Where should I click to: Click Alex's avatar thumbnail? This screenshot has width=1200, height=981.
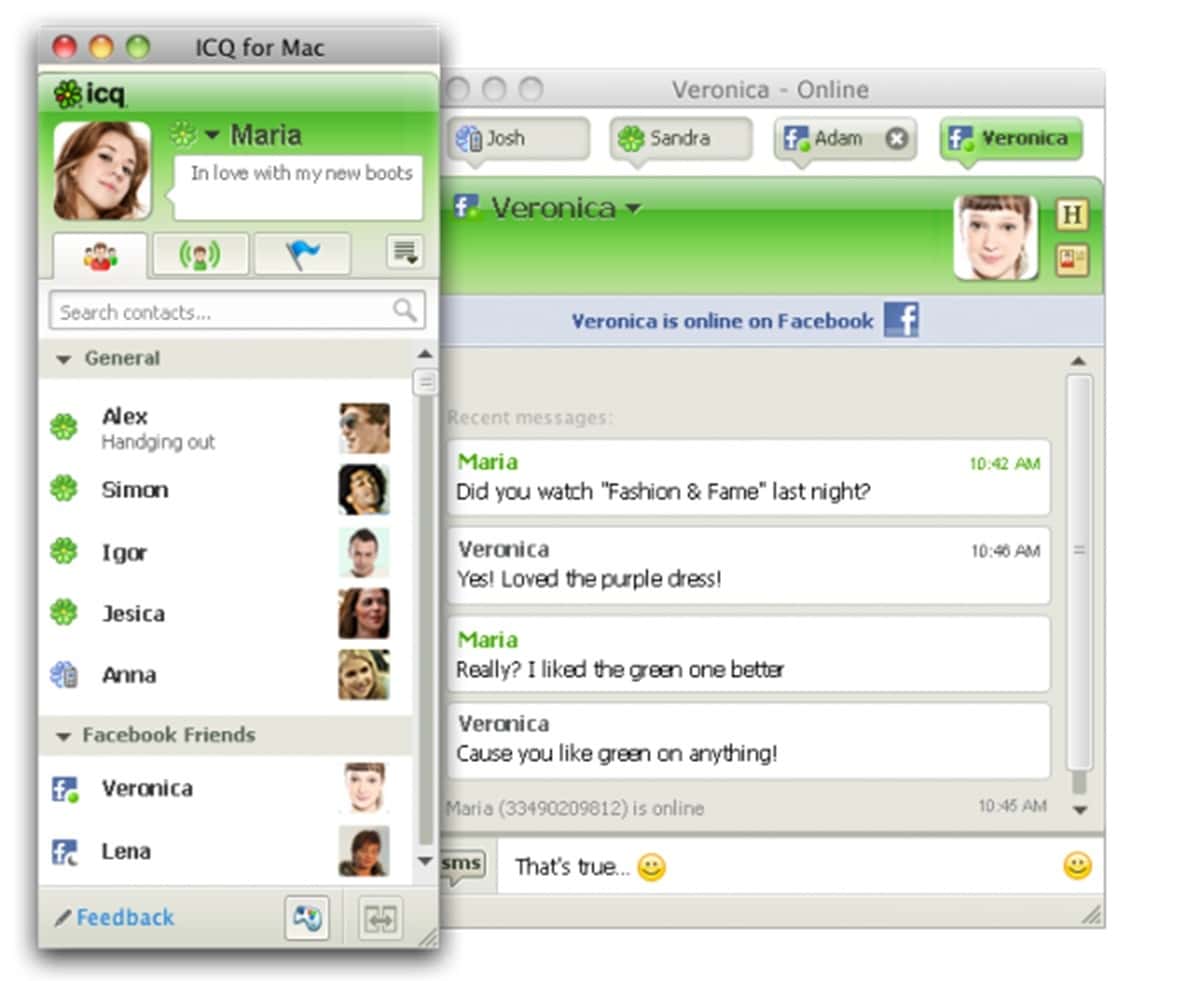[364, 428]
